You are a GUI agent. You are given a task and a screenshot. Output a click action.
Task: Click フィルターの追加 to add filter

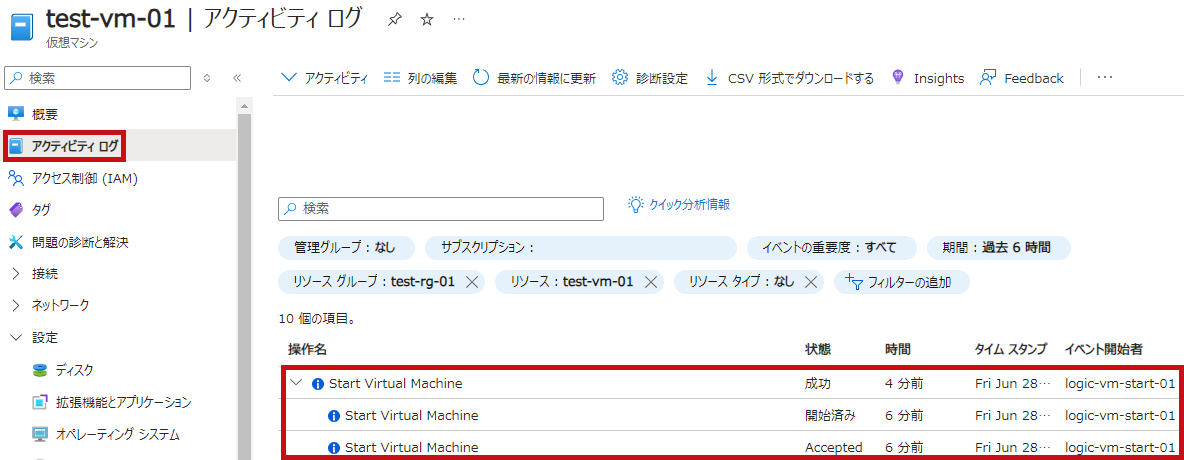[902, 282]
